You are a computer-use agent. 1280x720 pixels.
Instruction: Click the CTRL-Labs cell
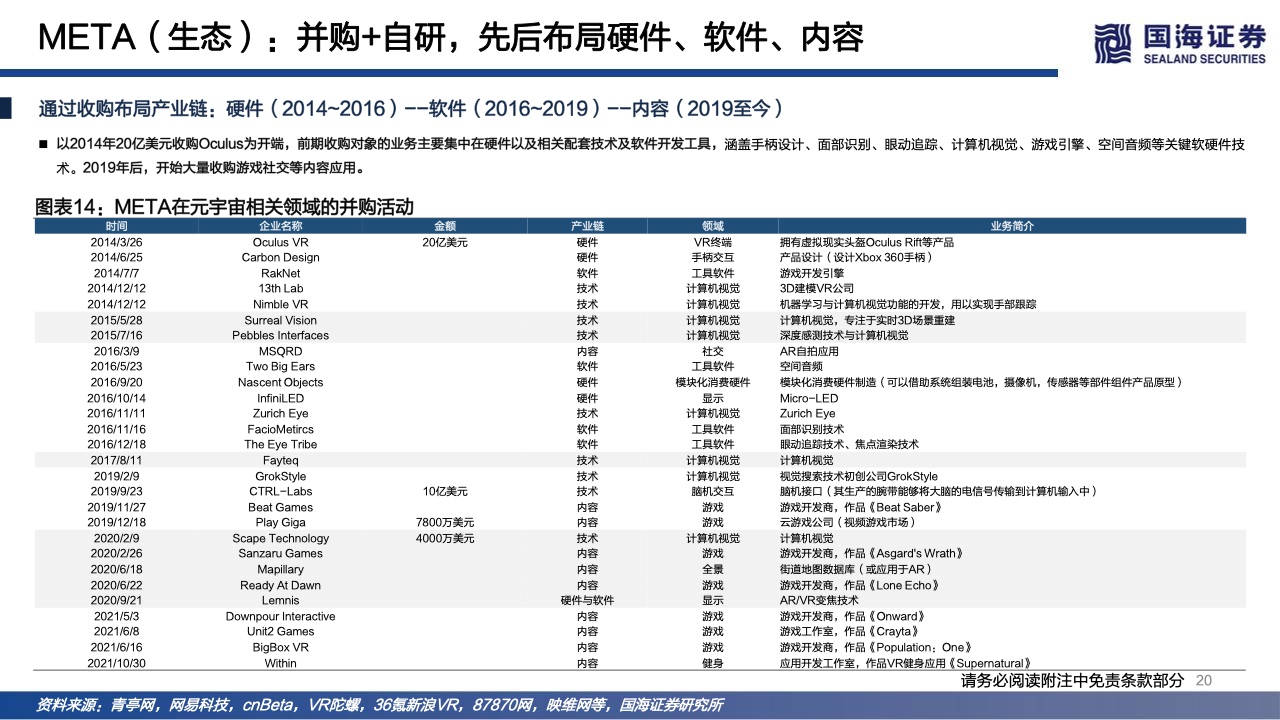click(280, 491)
